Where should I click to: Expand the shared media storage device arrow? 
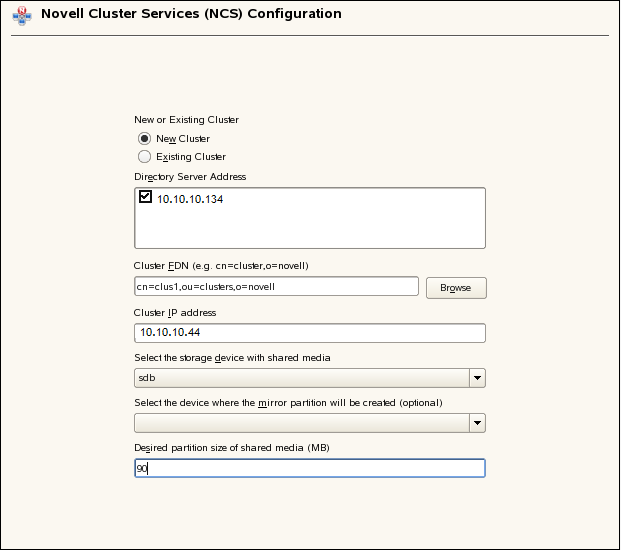pyautogui.click(x=478, y=378)
